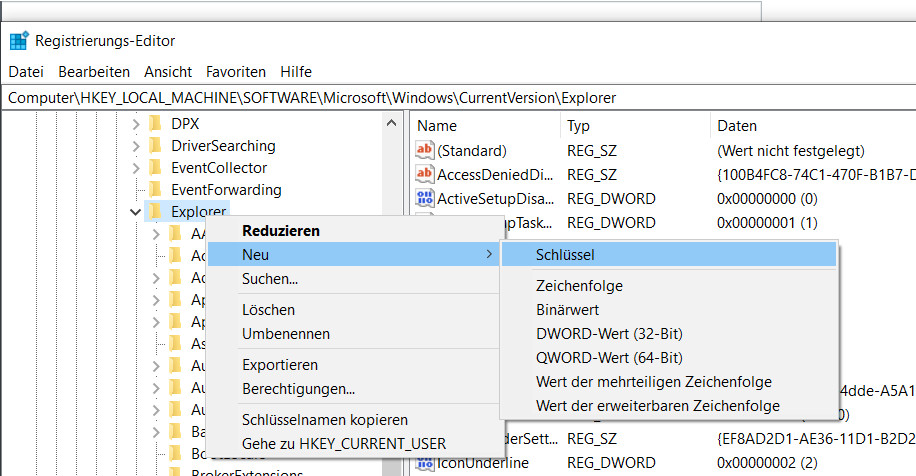The image size is (916, 476).
Task: Choose Löschen from the context menu
Action: point(354,310)
